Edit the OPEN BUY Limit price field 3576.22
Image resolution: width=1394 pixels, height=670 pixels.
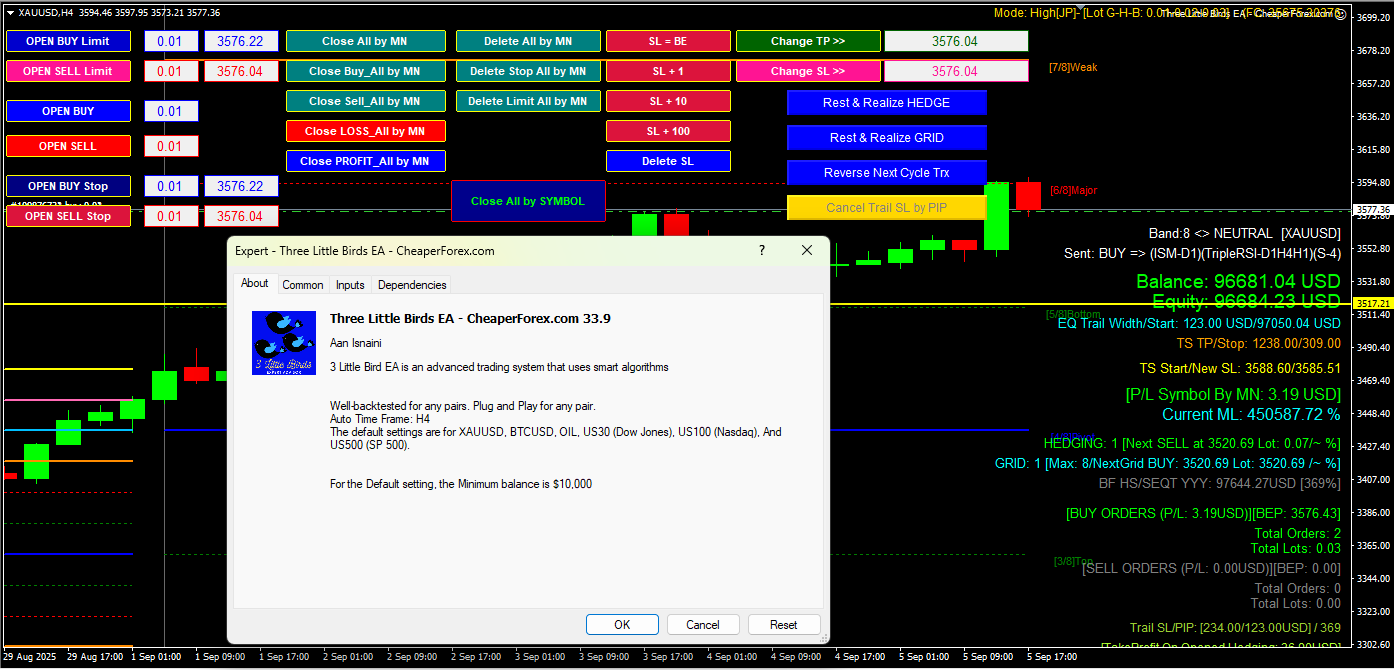click(x=241, y=41)
